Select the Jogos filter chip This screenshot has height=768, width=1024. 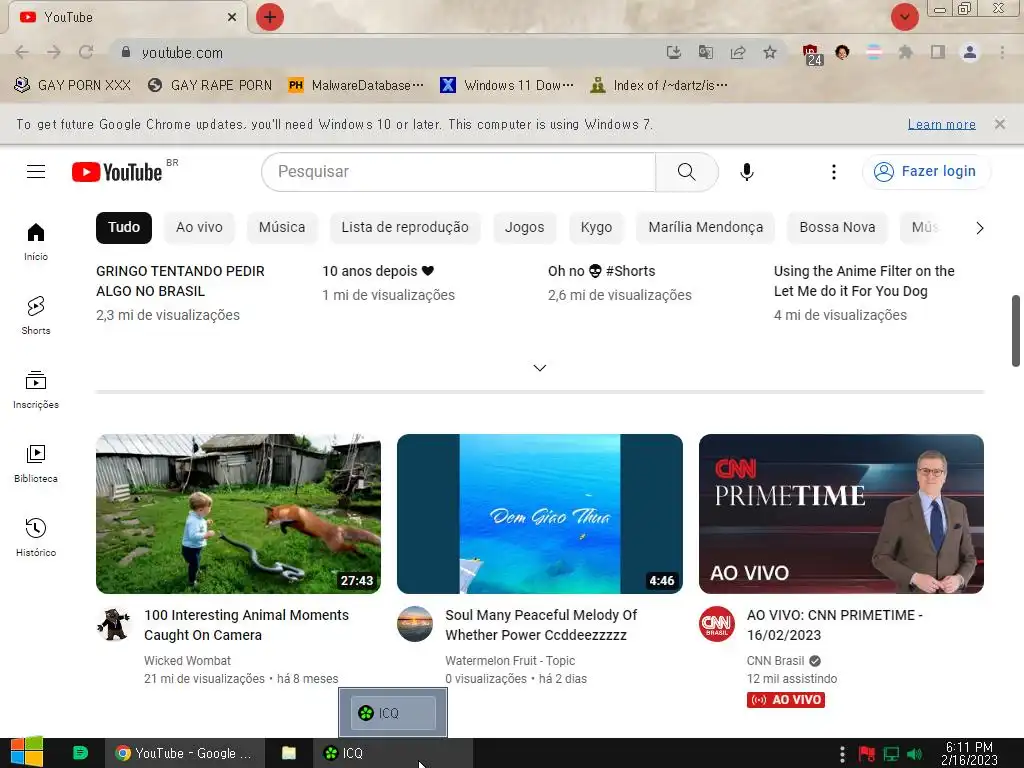coord(524,227)
